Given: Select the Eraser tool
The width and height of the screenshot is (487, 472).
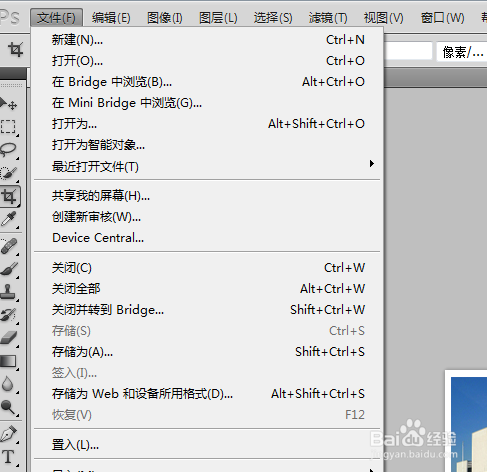Looking at the screenshot, I should 9,338.
